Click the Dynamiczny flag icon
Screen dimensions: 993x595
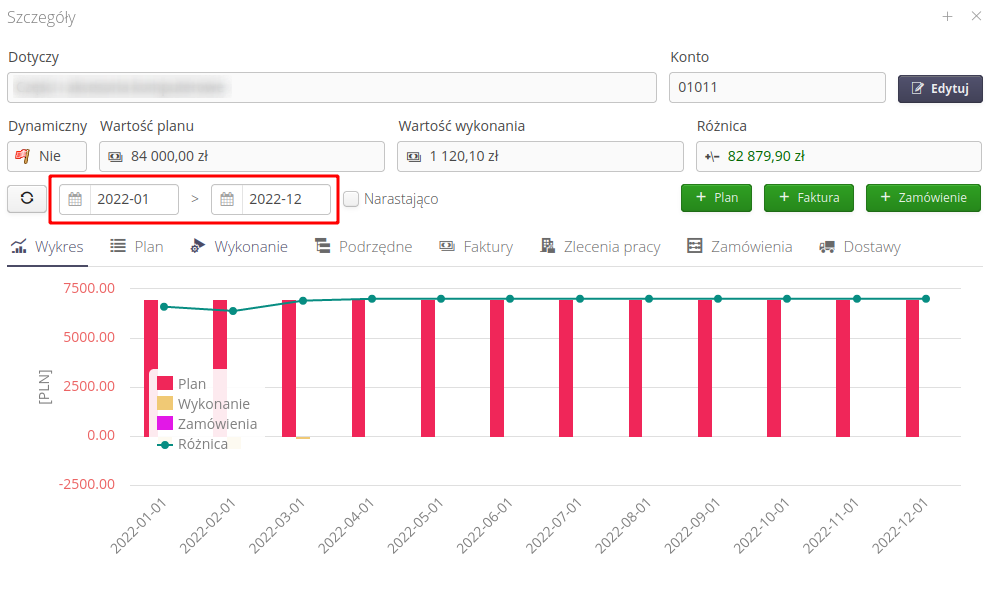tap(23, 156)
